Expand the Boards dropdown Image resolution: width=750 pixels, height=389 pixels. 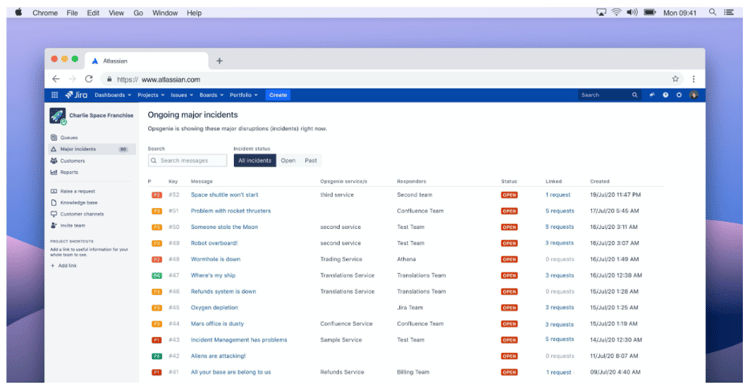click(x=211, y=95)
